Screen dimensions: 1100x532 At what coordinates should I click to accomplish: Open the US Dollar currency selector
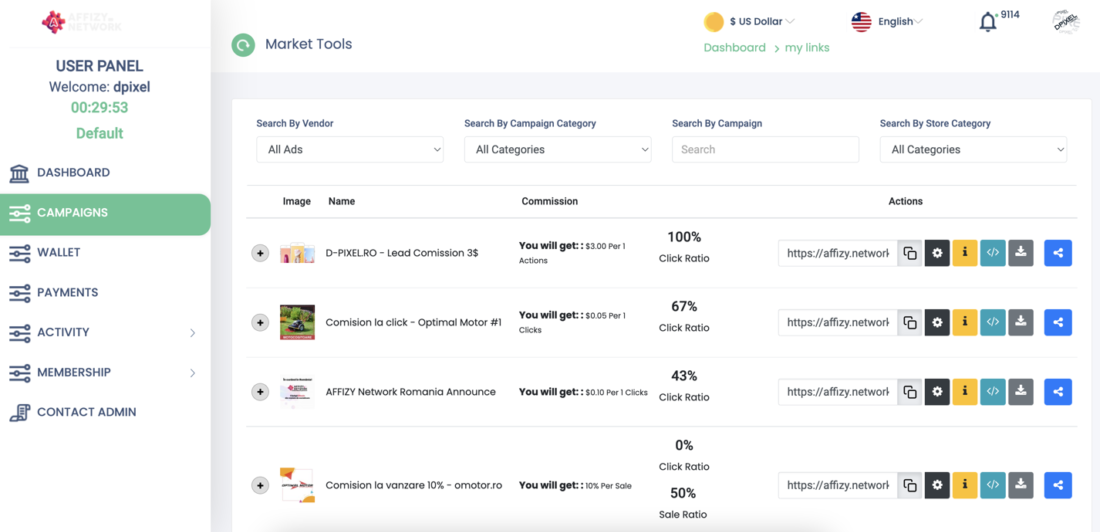[749, 22]
